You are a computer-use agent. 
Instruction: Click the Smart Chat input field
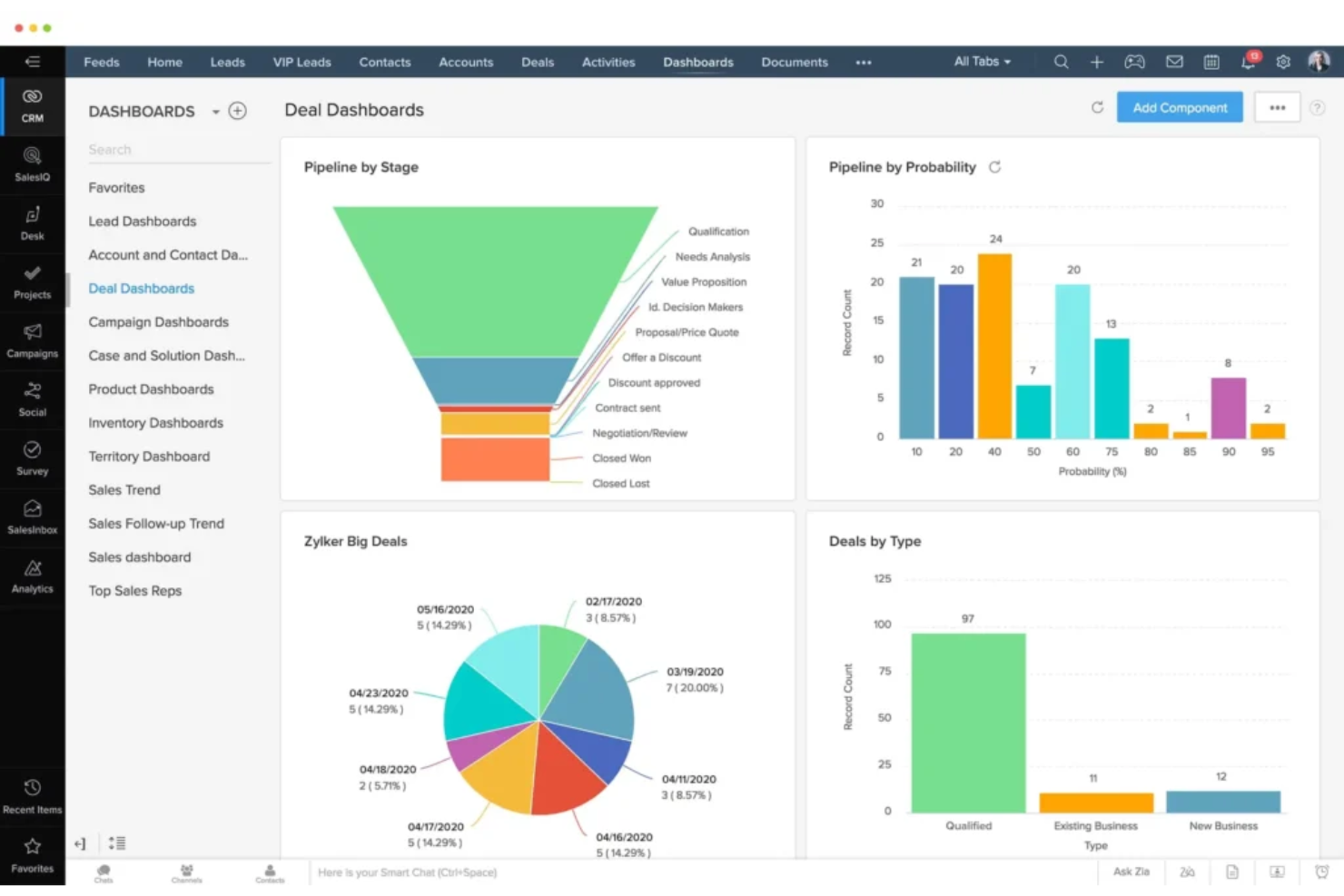(x=545, y=872)
